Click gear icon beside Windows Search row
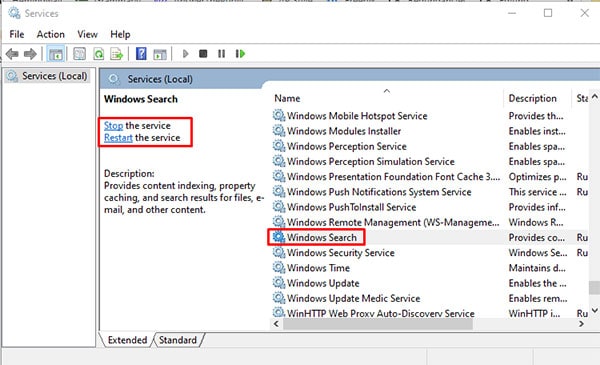Image resolution: width=600 pixels, height=365 pixels. (x=279, y=237)
